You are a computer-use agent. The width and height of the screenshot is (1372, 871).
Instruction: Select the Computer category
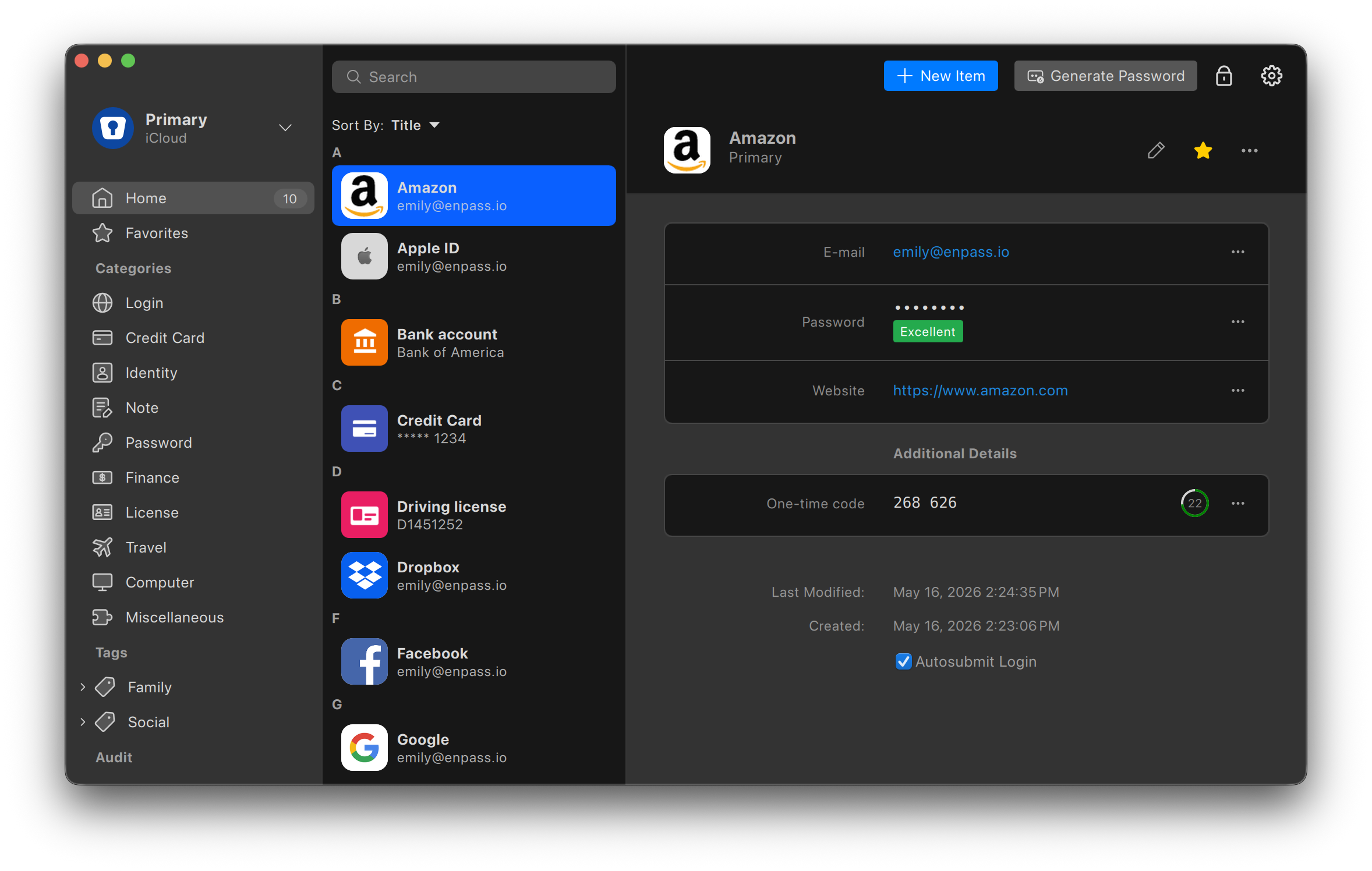[x=193, y=582]
